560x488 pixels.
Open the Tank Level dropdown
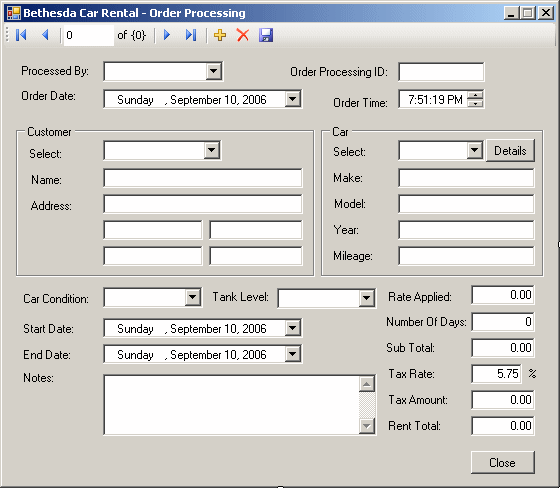366,298
